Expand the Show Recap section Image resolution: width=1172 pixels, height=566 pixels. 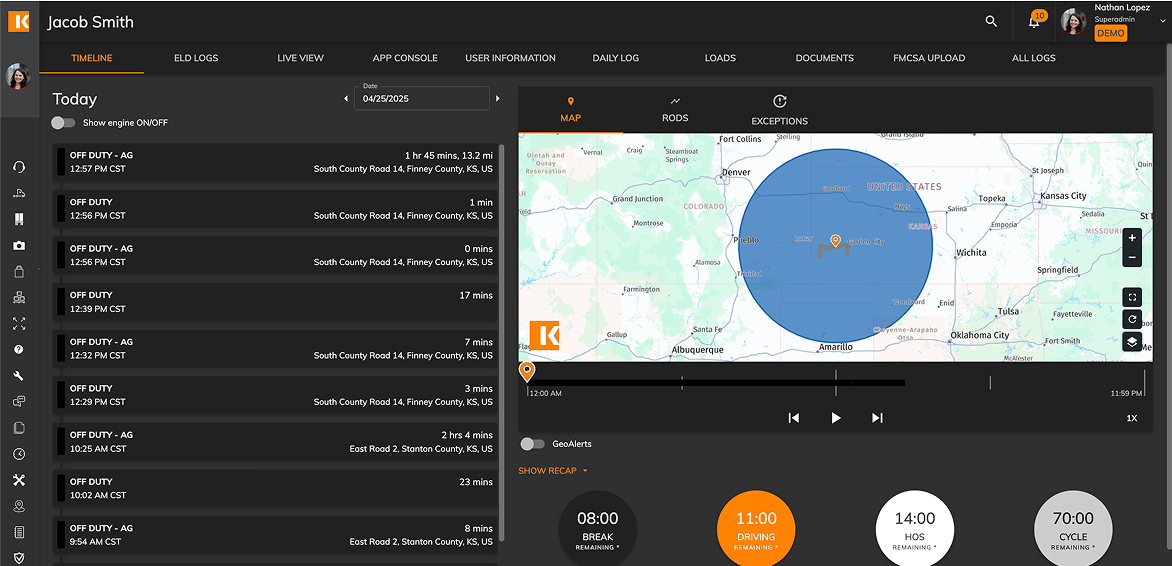pyautogui.click(x=553, y=471)
